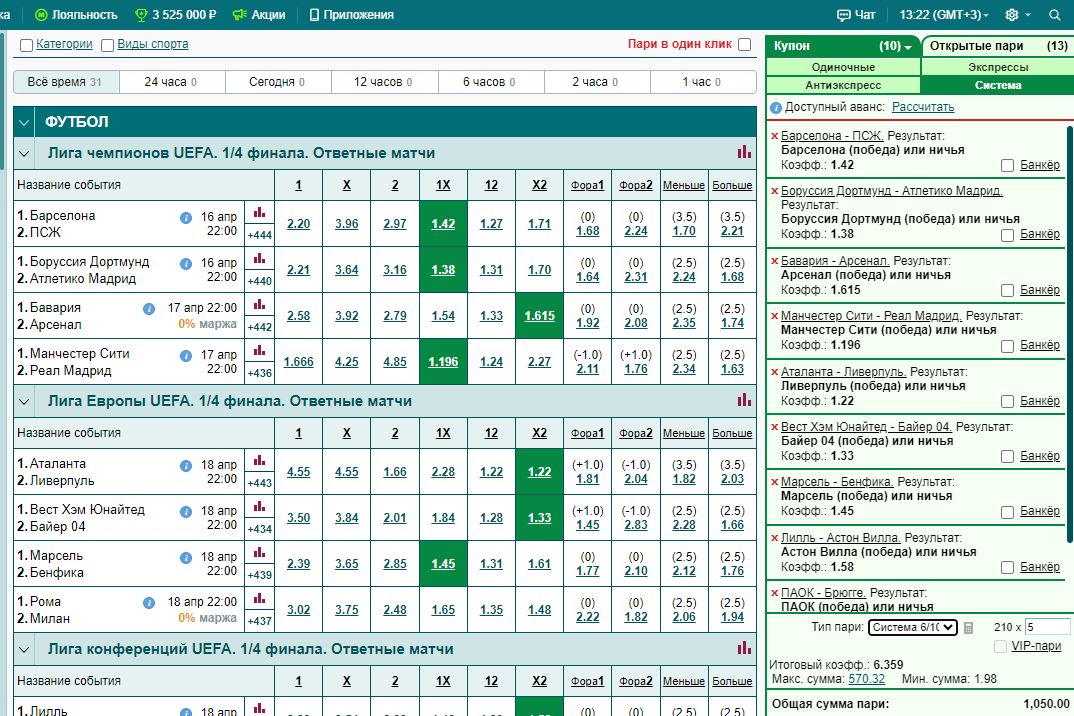Open statistics chart icon for Барселона - ПСЖ

pos(260,212)
